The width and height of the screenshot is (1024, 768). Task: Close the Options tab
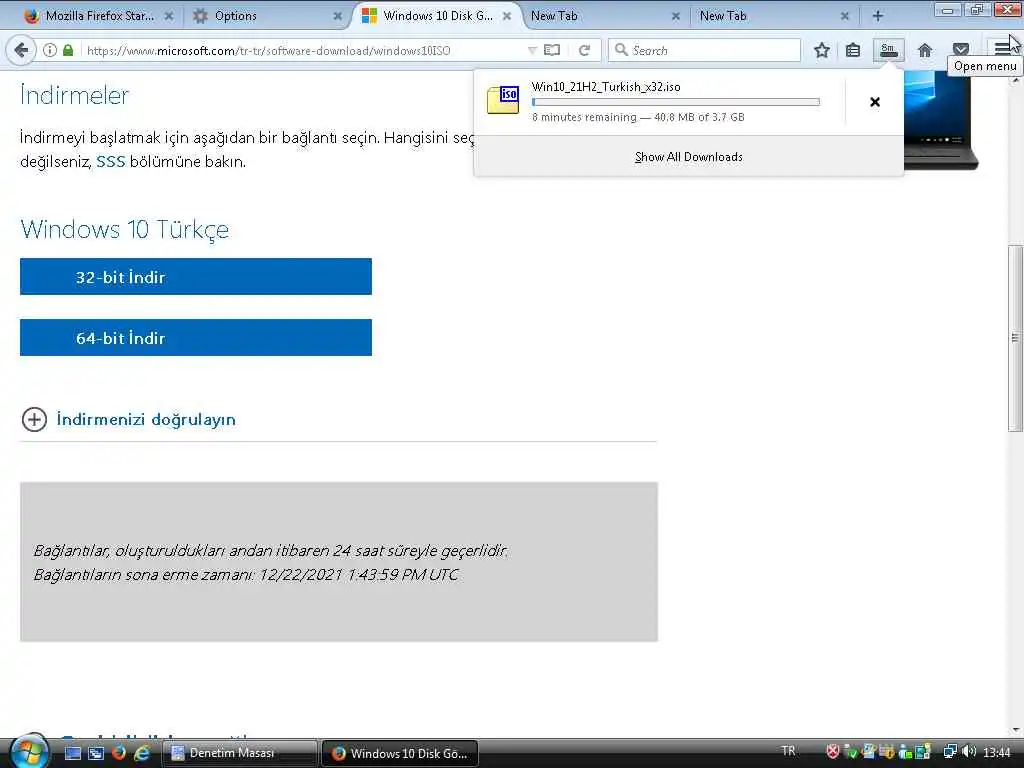coord(338,16)
